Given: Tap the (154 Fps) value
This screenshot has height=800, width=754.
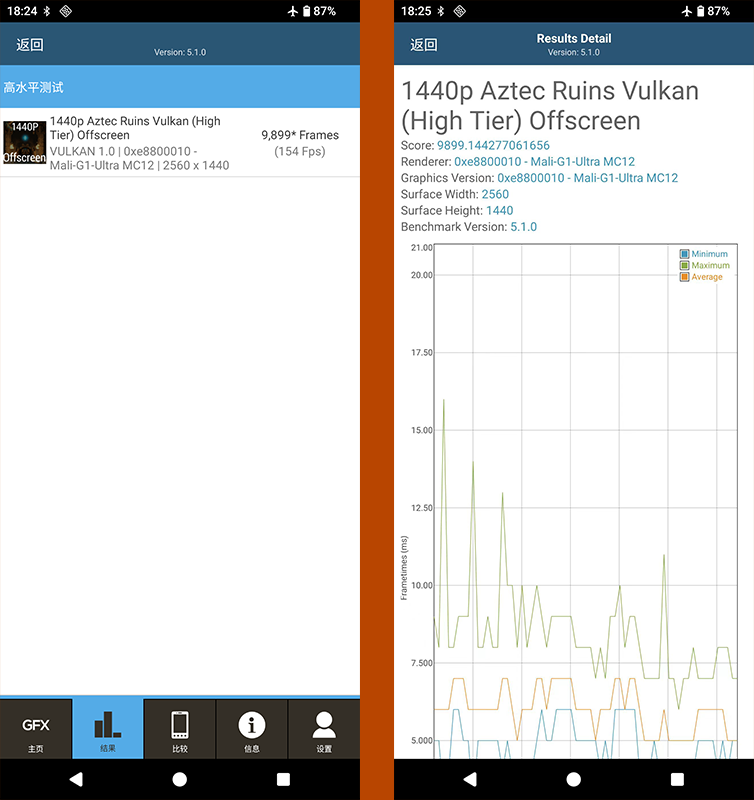Looking at the screenshot, I should point(300,152).
